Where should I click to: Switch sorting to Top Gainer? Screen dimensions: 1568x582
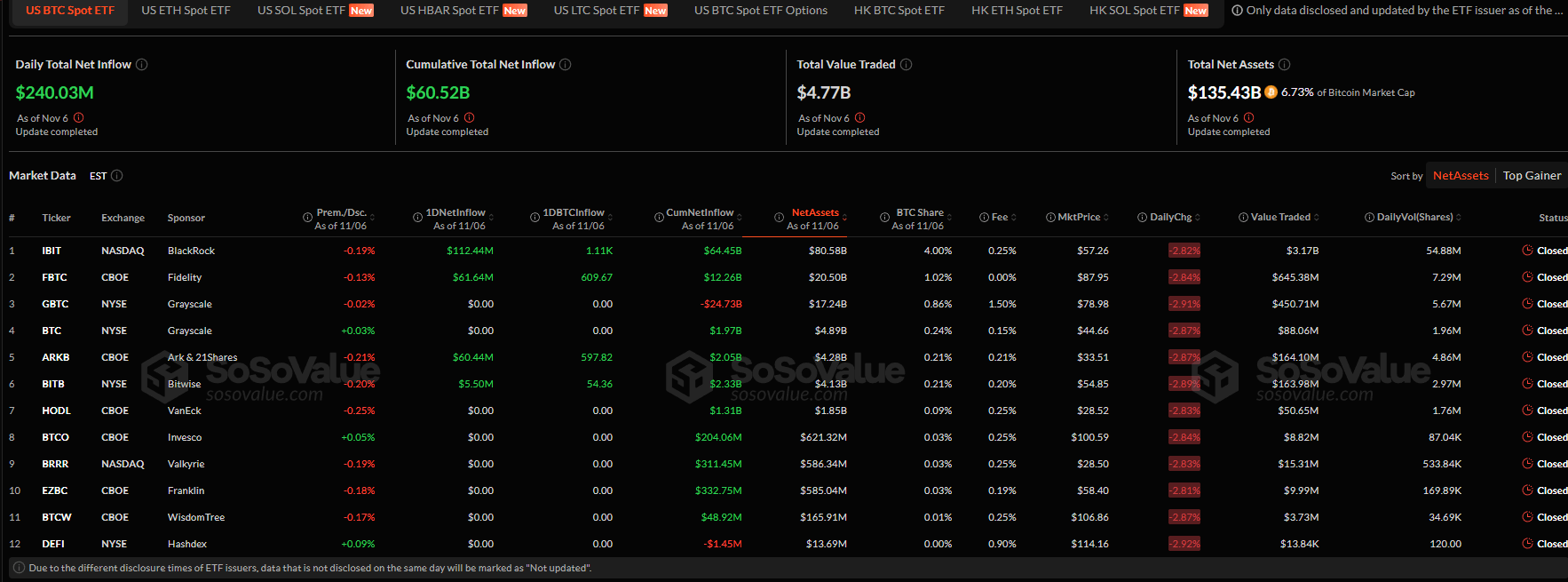[1532, 176]
